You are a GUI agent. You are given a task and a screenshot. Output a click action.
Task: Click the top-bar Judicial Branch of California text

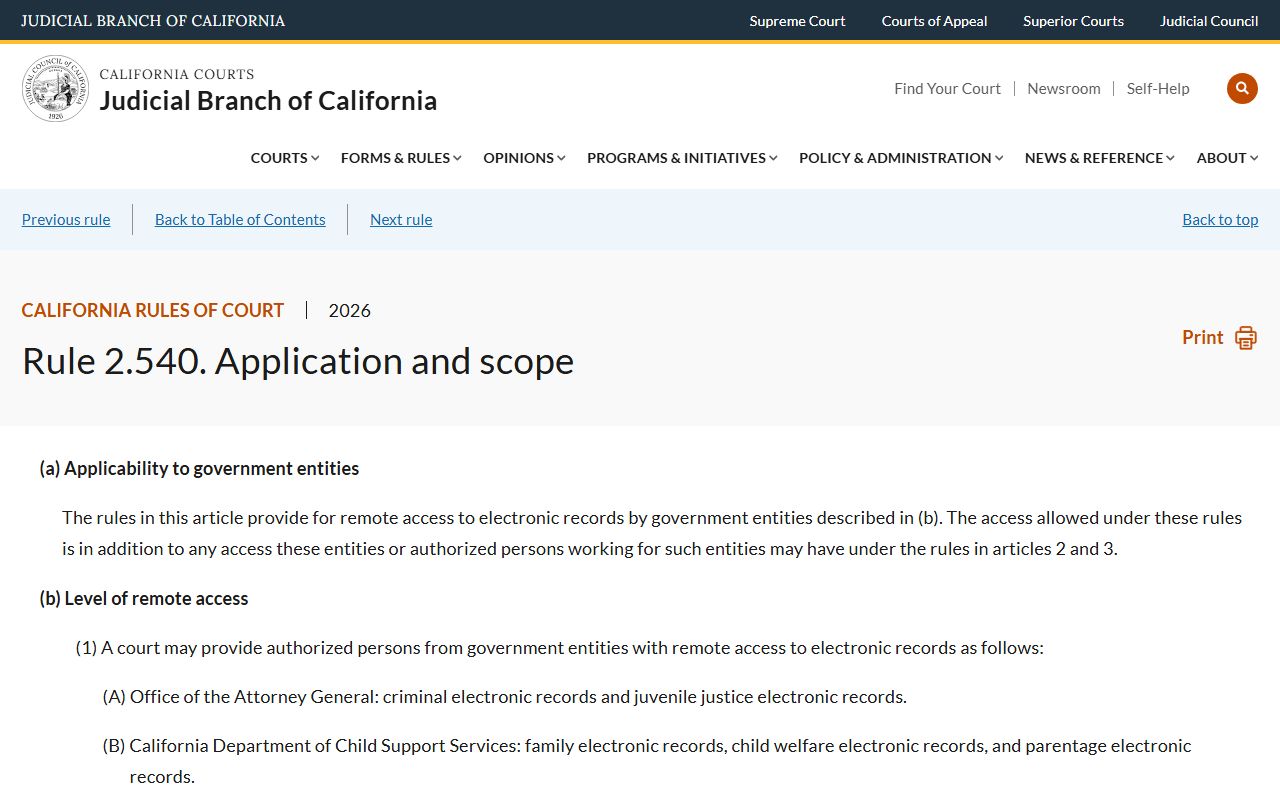(x=153, y=21)
